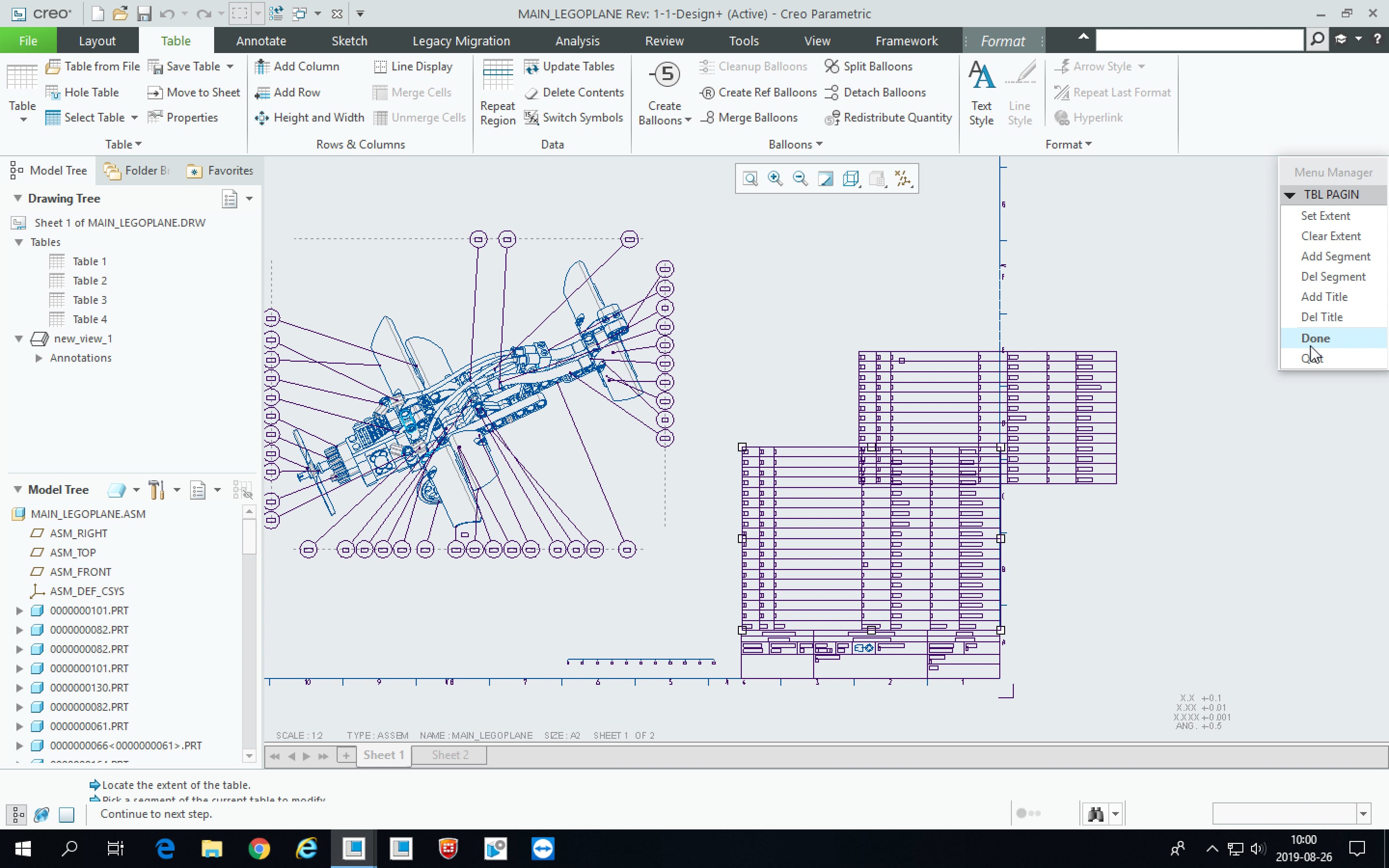
Task: Select the Split Balloons tool
Action: click(831, 66)
